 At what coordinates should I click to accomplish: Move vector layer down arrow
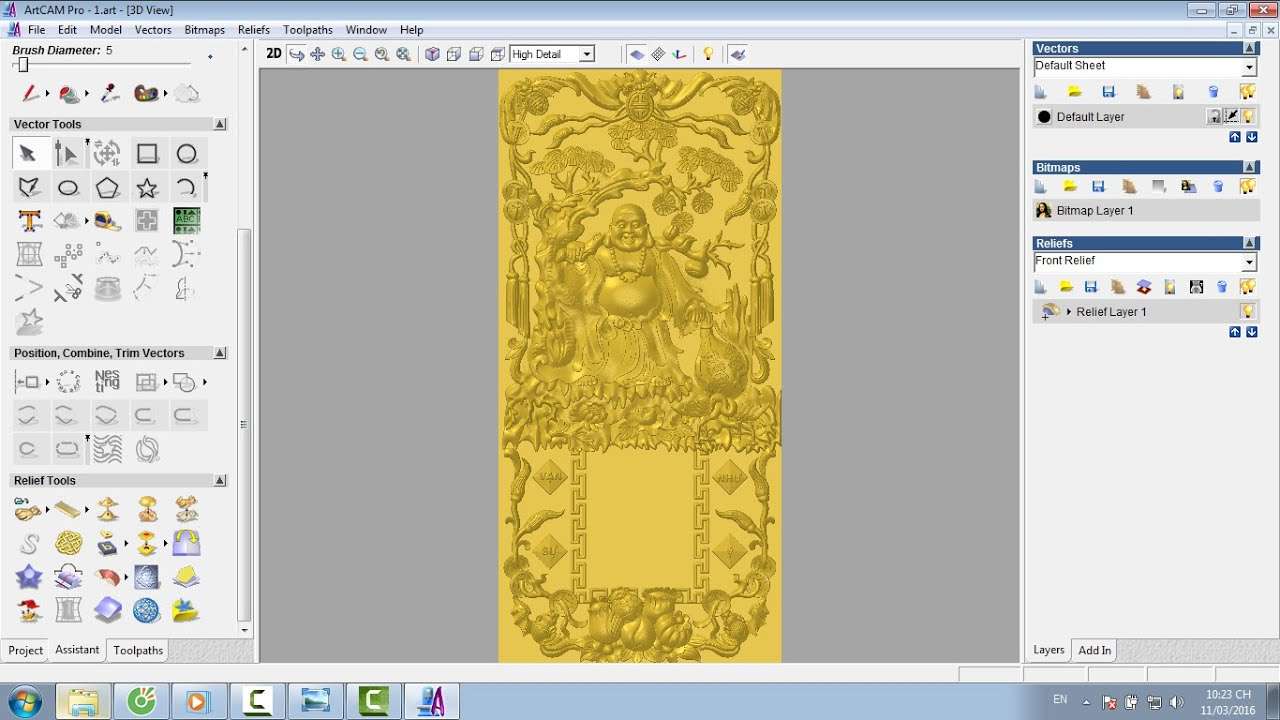(1251, 137)
